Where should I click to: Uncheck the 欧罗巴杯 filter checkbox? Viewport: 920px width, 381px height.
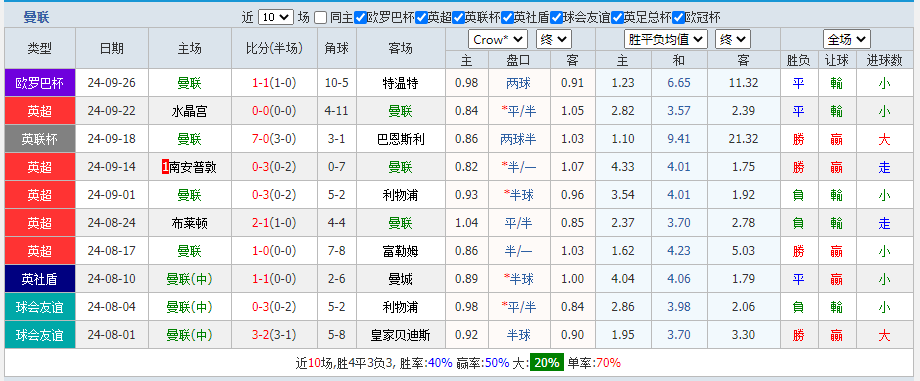click(x=360, y=18)
